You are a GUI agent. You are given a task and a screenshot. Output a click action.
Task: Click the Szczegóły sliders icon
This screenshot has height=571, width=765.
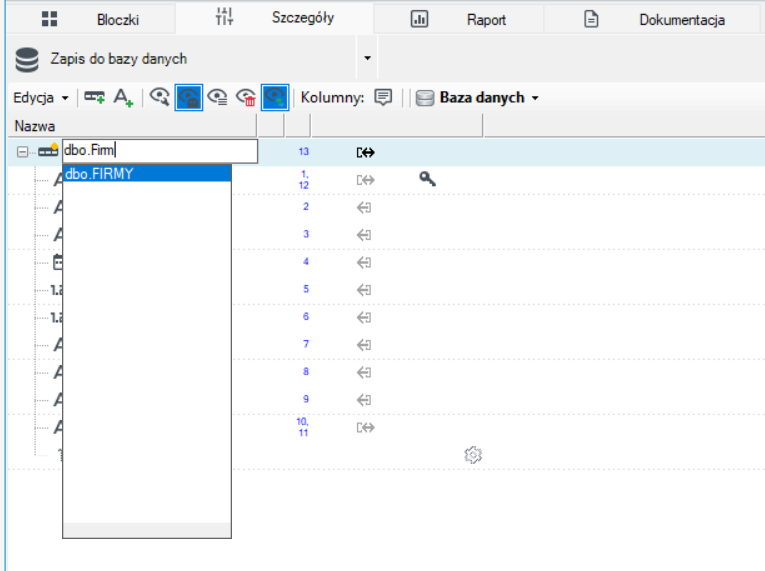click(224, 17)
